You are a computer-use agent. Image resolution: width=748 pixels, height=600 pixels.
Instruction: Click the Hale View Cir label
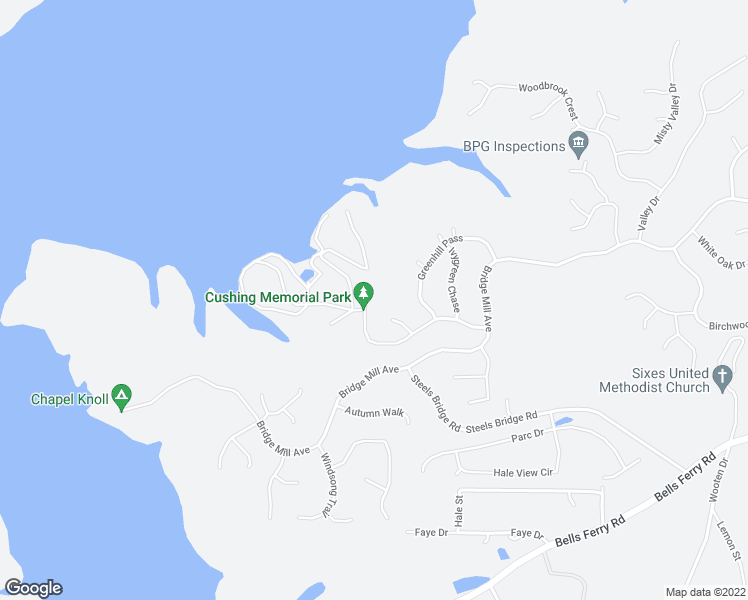tap(523, 472)
